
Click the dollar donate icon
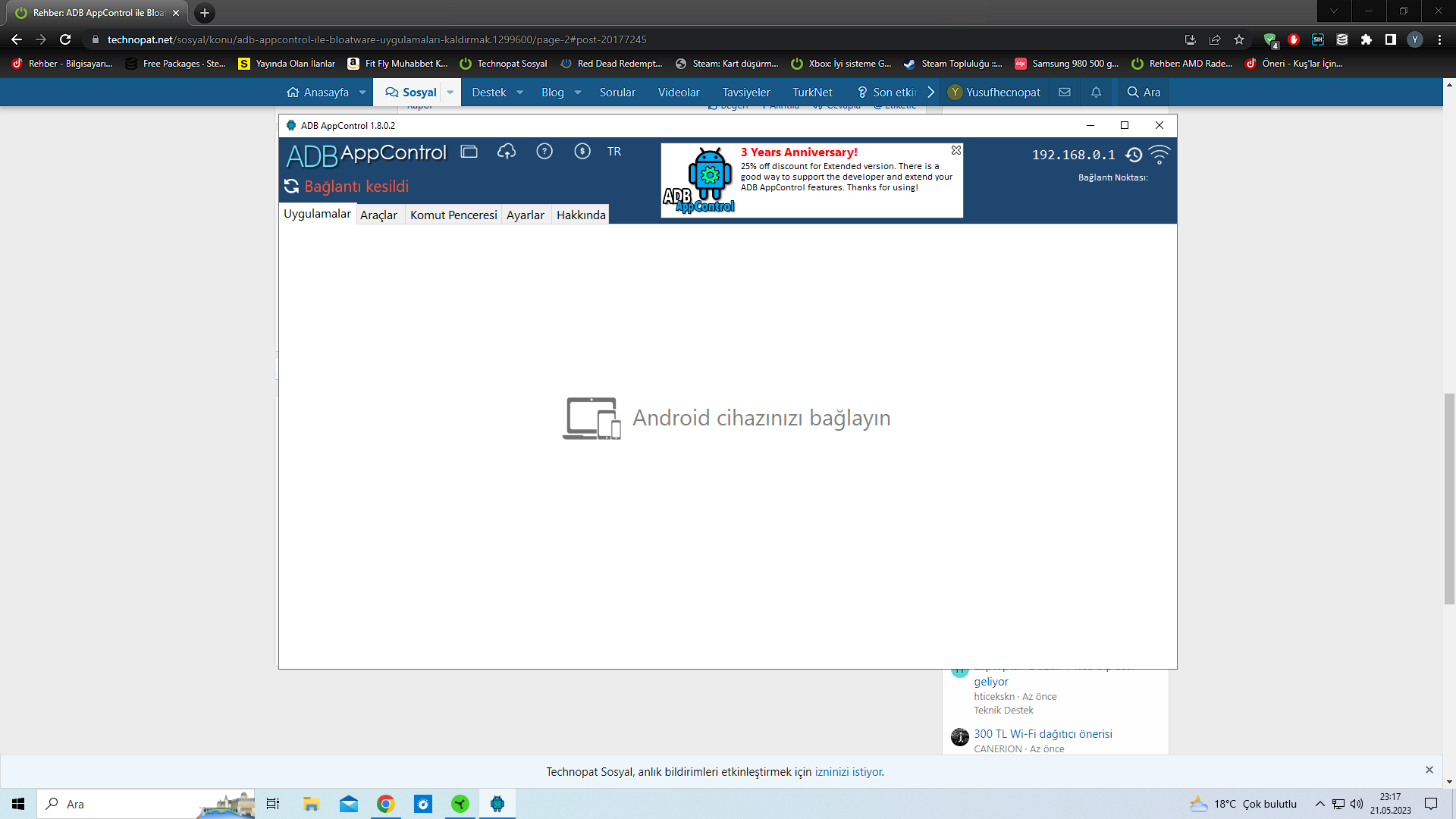pos(582,152)
